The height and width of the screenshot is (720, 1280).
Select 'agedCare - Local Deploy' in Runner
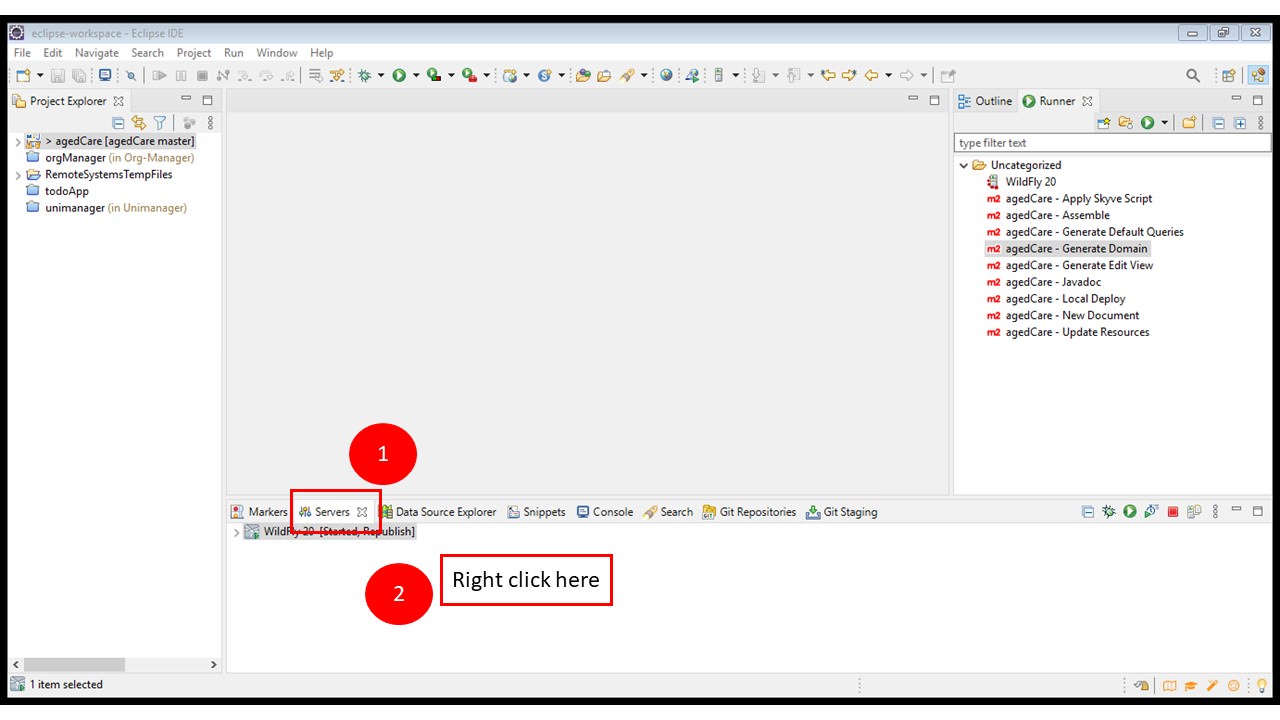tap(1056, 299)
